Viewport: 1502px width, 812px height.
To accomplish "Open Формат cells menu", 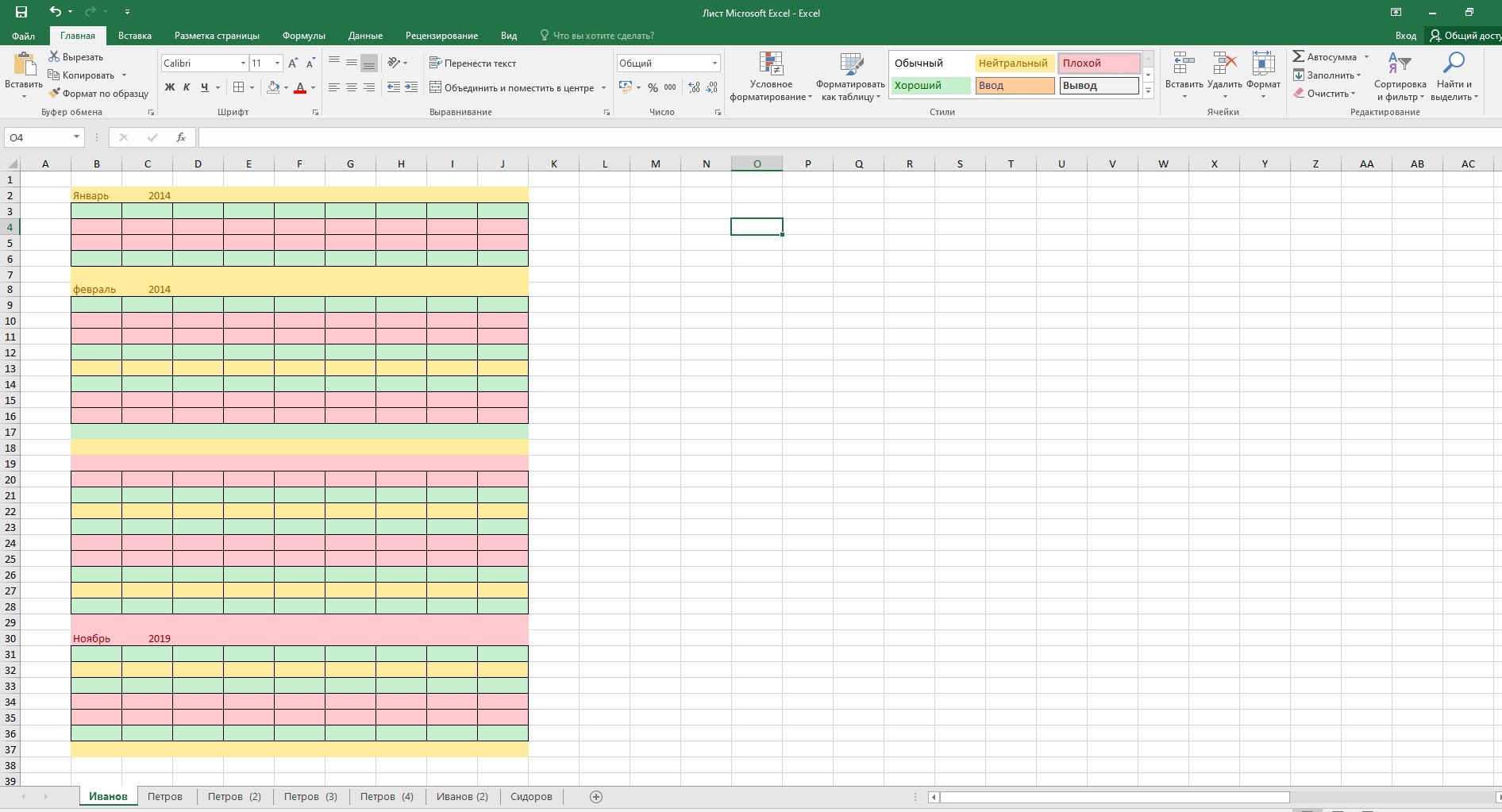I will coord(1263,76).
